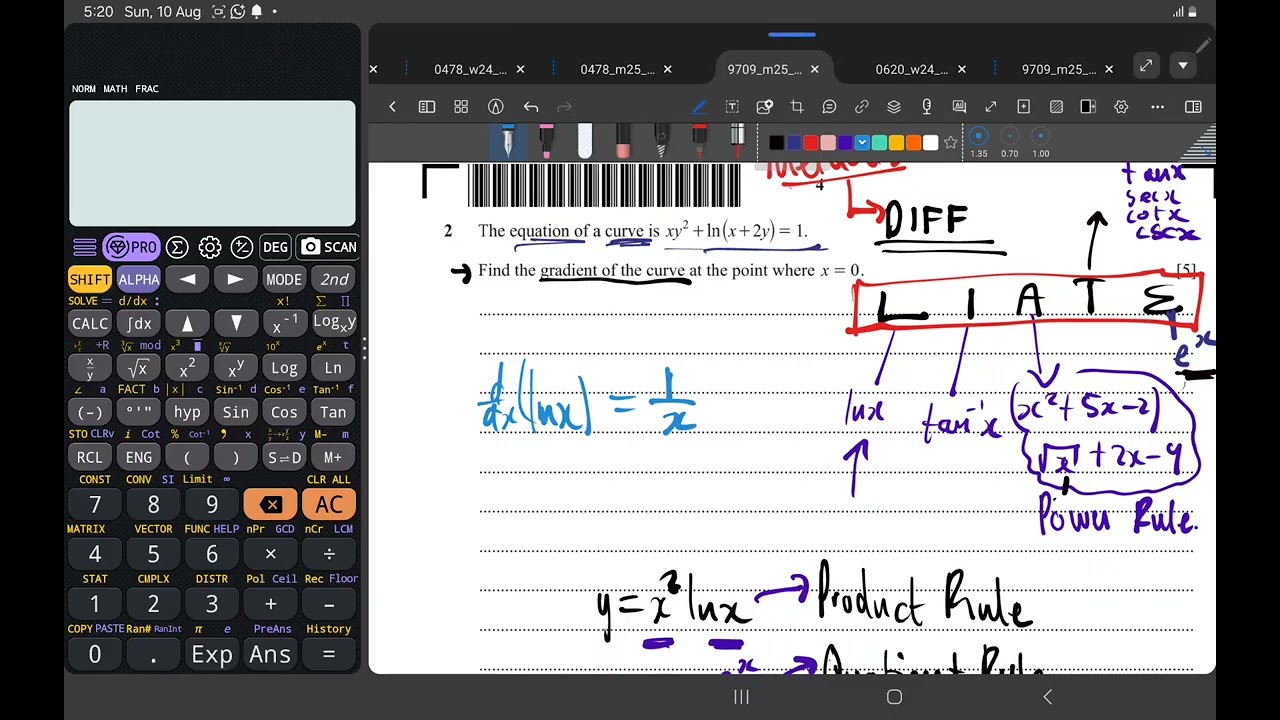
Task: Add current color to favorites star
Action: click(950, 143)
